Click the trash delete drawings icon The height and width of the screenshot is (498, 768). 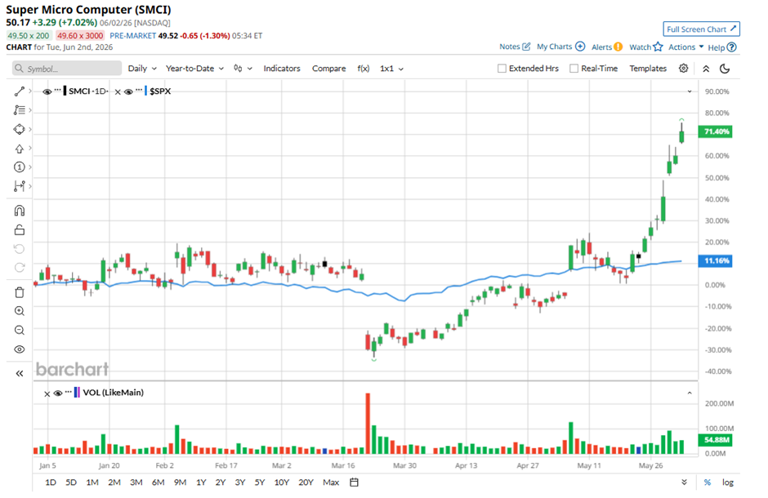(x=19, y=292)
